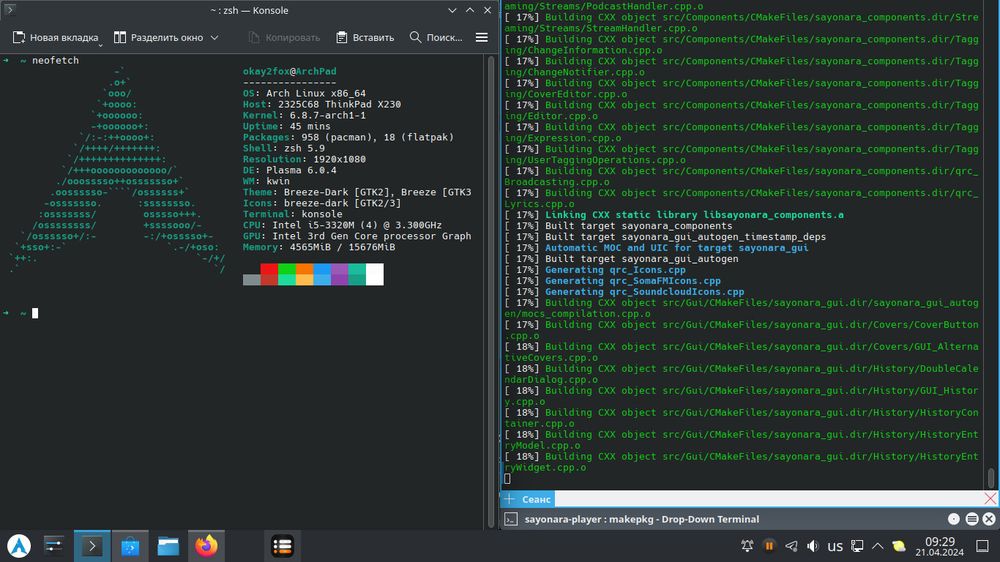Switch the US keyboard layout indicator
Screen dimensions: 1000x562
point(835,546)
